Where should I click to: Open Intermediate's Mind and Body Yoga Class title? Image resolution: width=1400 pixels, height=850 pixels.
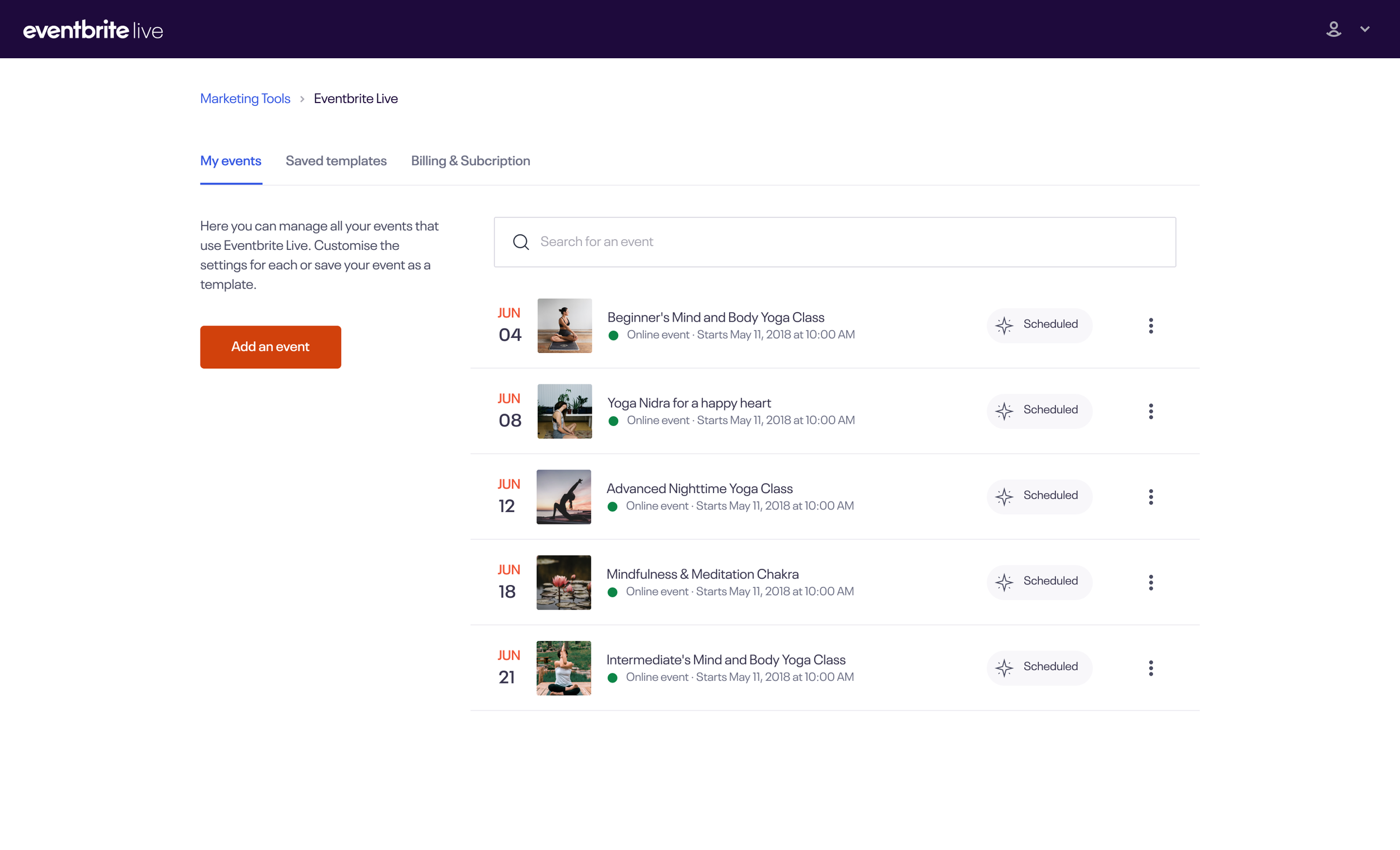pos(726,659)
